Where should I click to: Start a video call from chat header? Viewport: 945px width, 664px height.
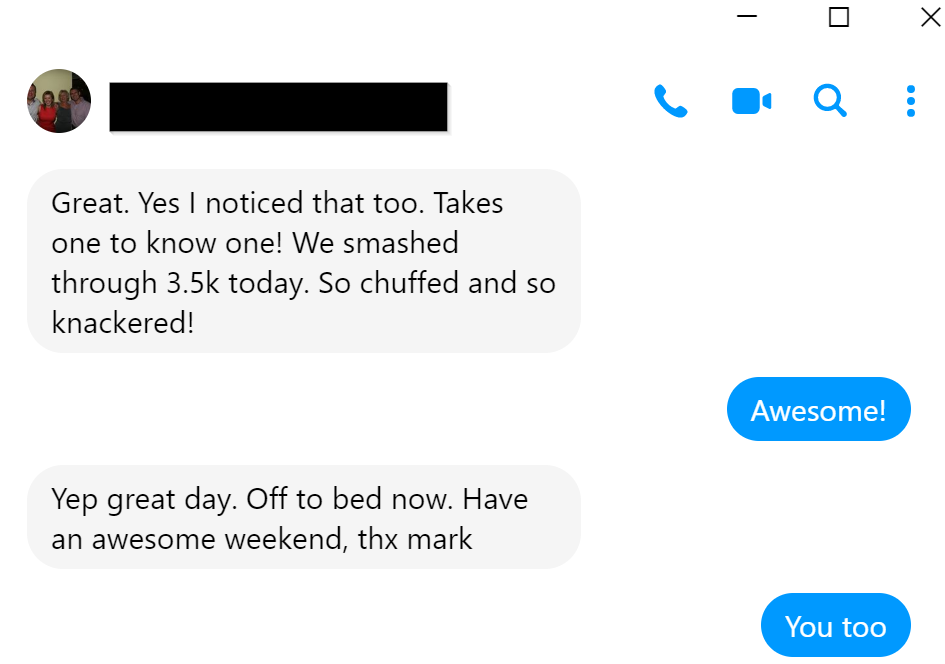[751, 101]
